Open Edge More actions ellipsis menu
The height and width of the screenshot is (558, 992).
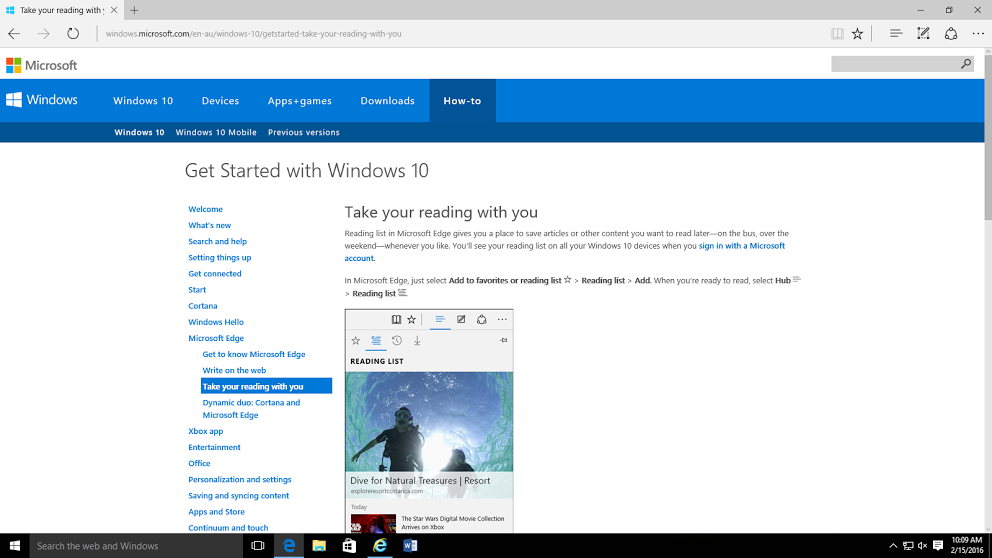(978, 33)
